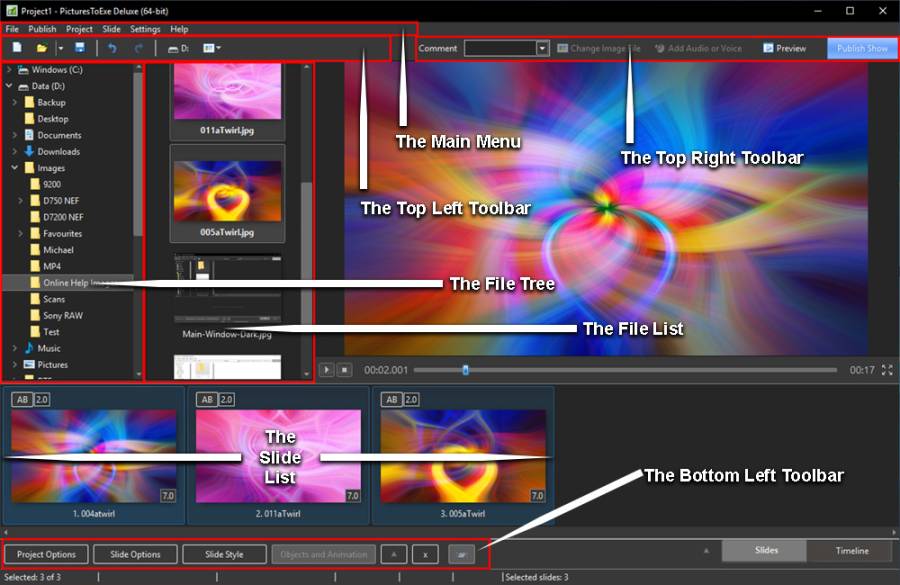The image size is (900, 585).
Task: Enter fullscreen preview mode
Action: tap(886, 370)
